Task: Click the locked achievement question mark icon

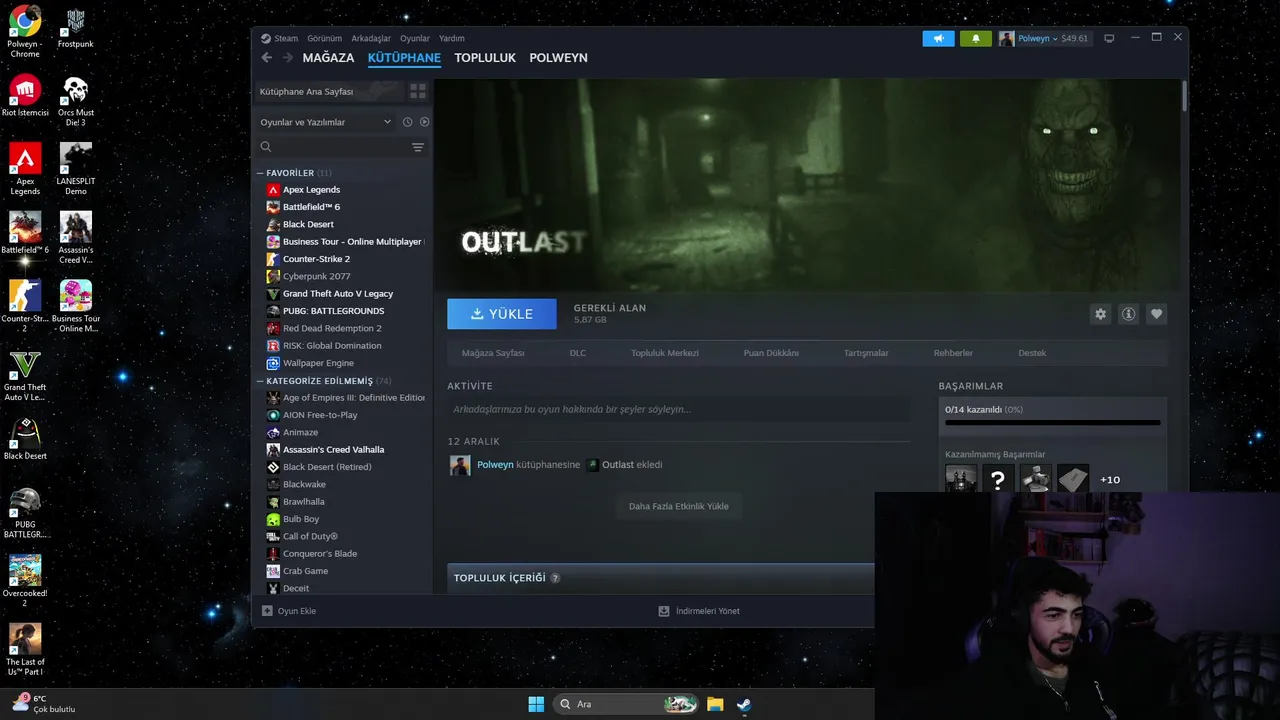Action: (997, 479)
